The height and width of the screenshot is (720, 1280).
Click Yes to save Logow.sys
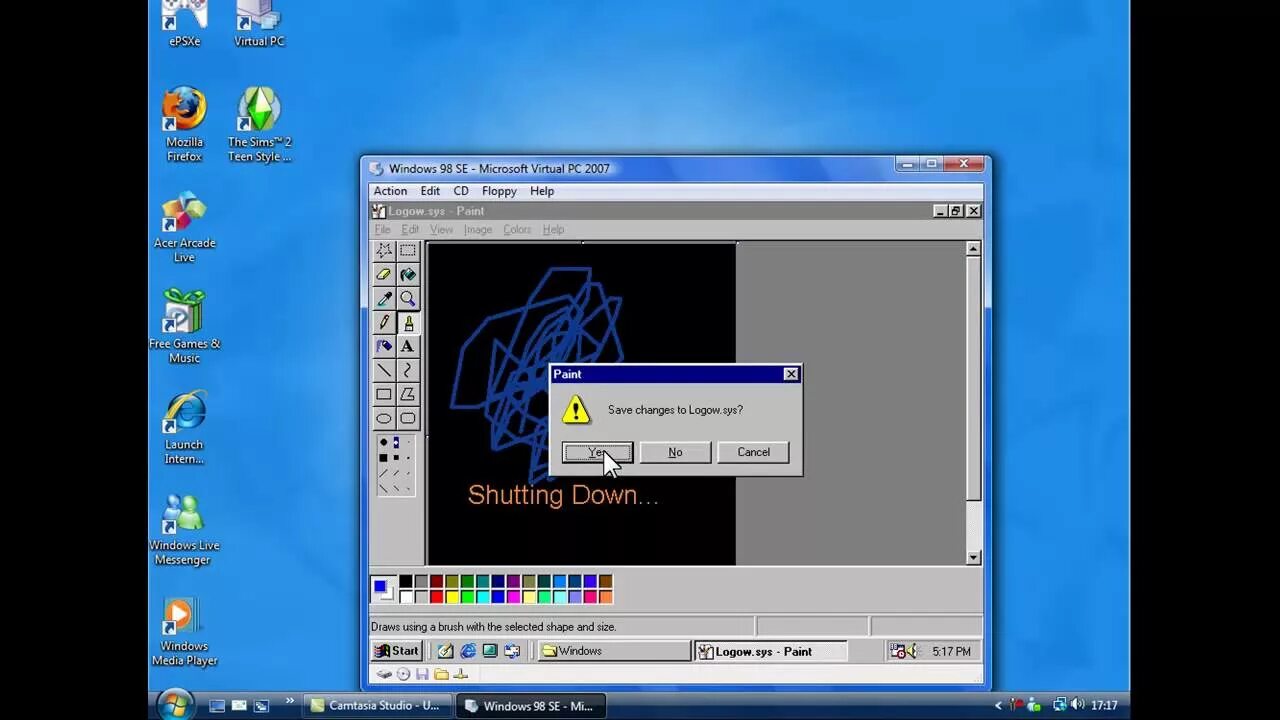pyautogui.click(x=597, y=452)
